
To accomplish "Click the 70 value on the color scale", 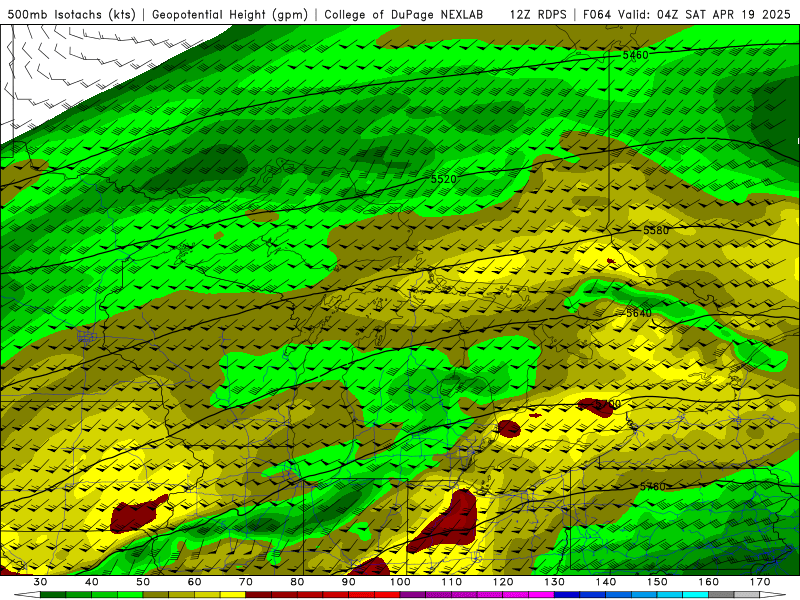I will pyautogui.click(x=246, y=582).
